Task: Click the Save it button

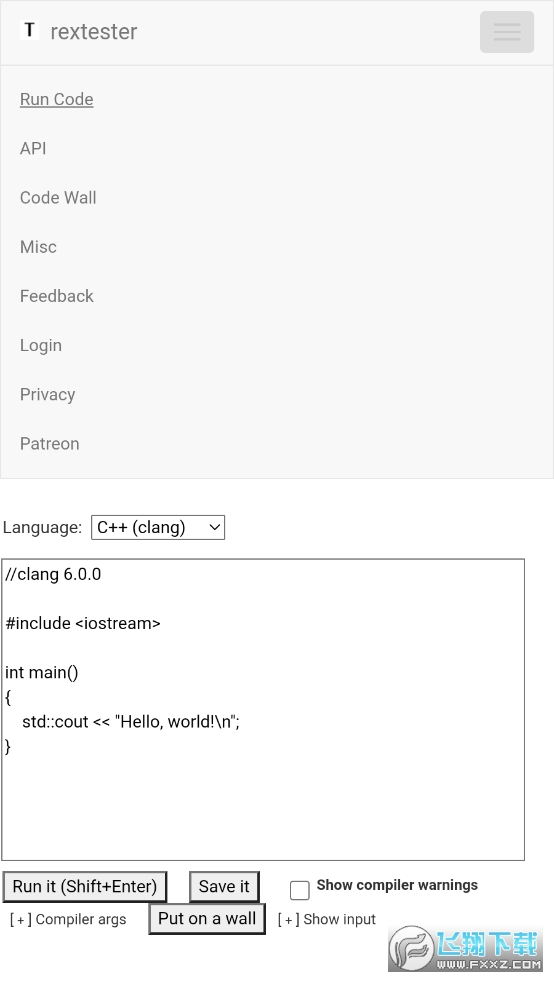Action: 224,886
